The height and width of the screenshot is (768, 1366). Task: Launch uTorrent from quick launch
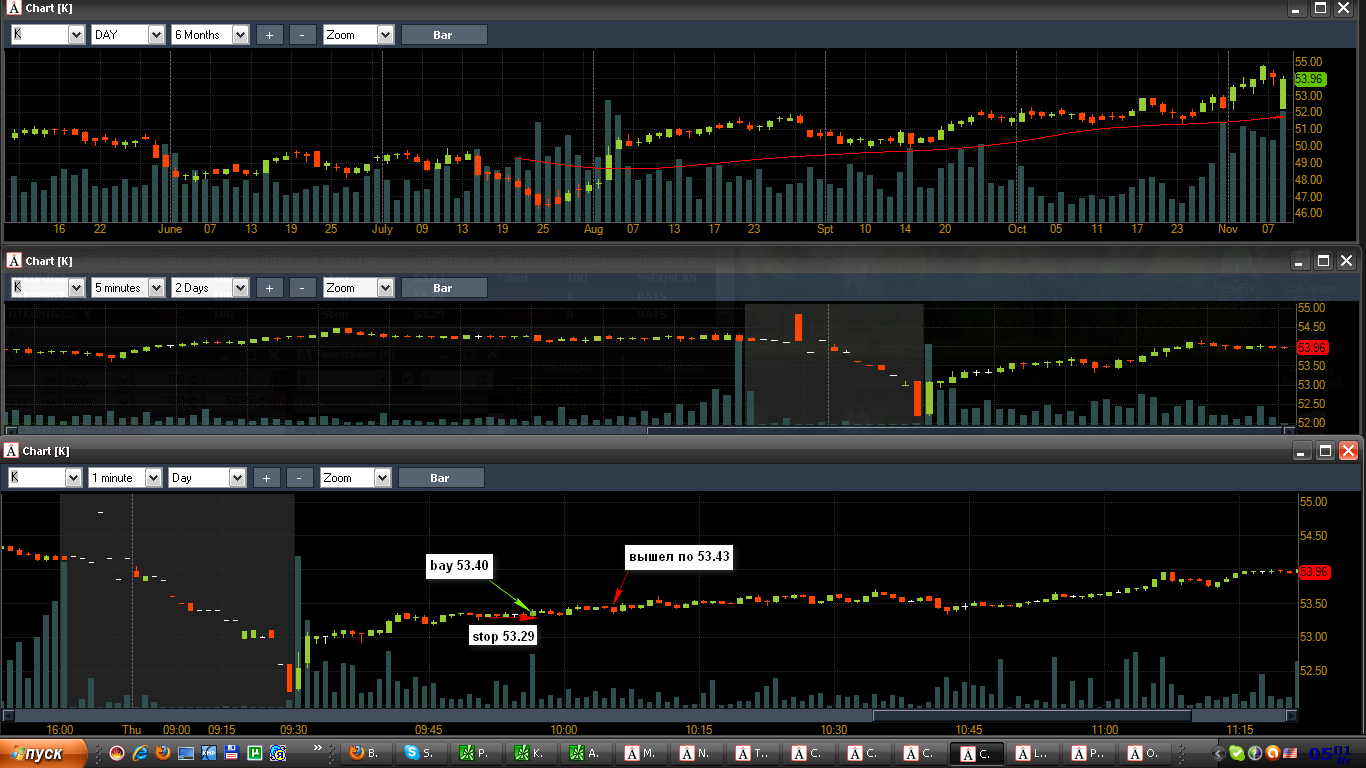tap(255, 753)
